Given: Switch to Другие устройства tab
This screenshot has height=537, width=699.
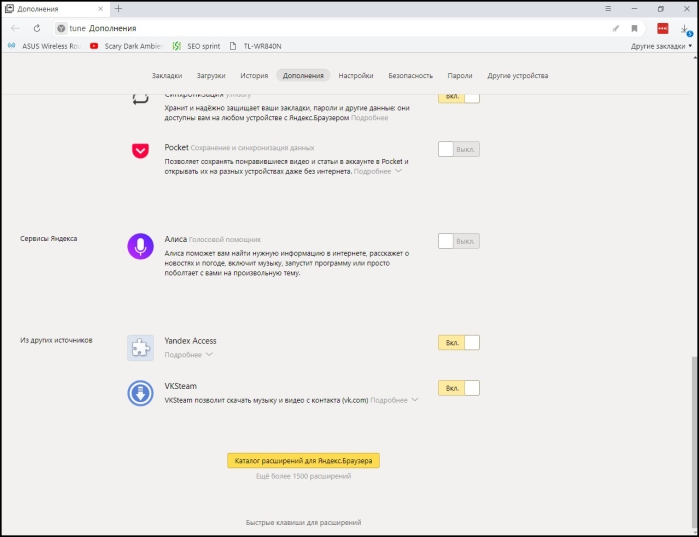Looking at the screenshot, I should [x=518, y=75].
